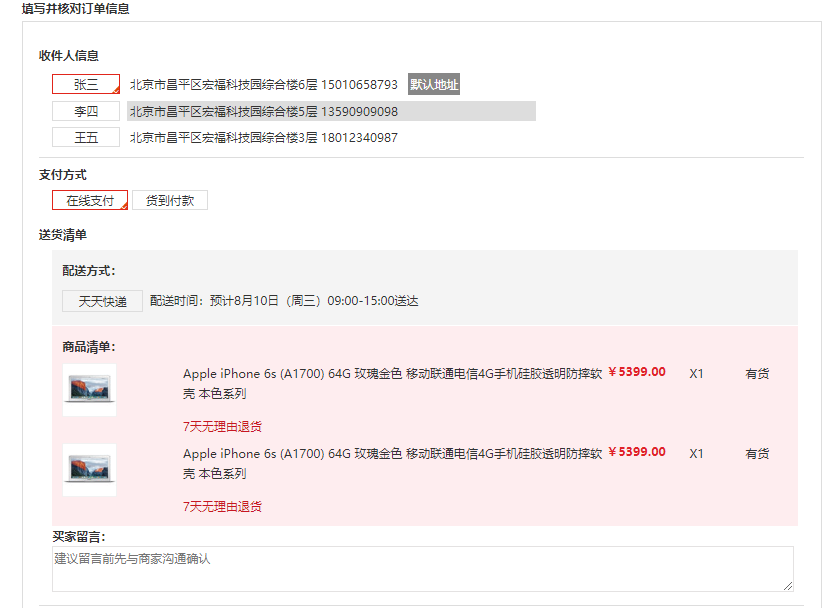Select the 天天快递 delivery option
Viewport: 831px width, 608px height.
102,301
